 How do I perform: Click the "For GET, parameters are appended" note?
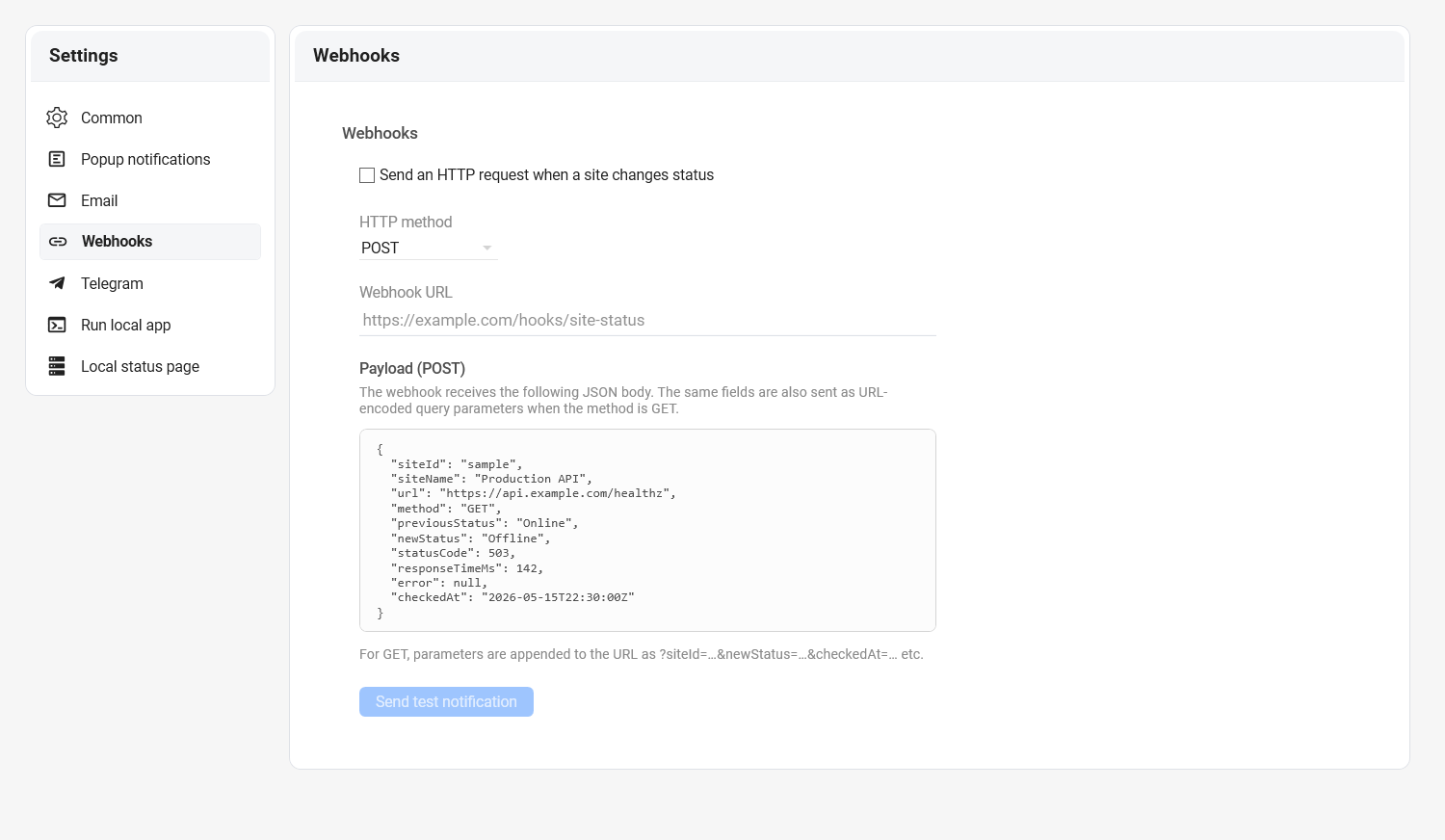(x=642, y=654)
